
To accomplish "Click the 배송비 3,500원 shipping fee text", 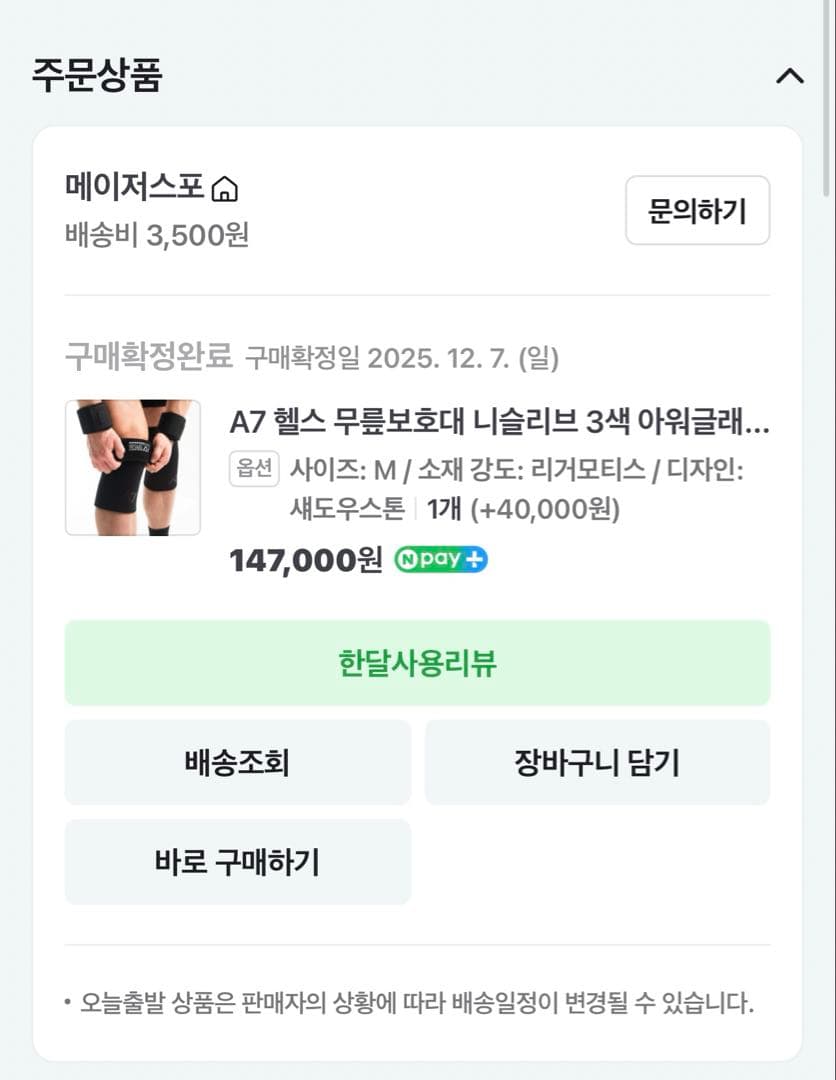I will pyautogui.click(x=157, y=235).
